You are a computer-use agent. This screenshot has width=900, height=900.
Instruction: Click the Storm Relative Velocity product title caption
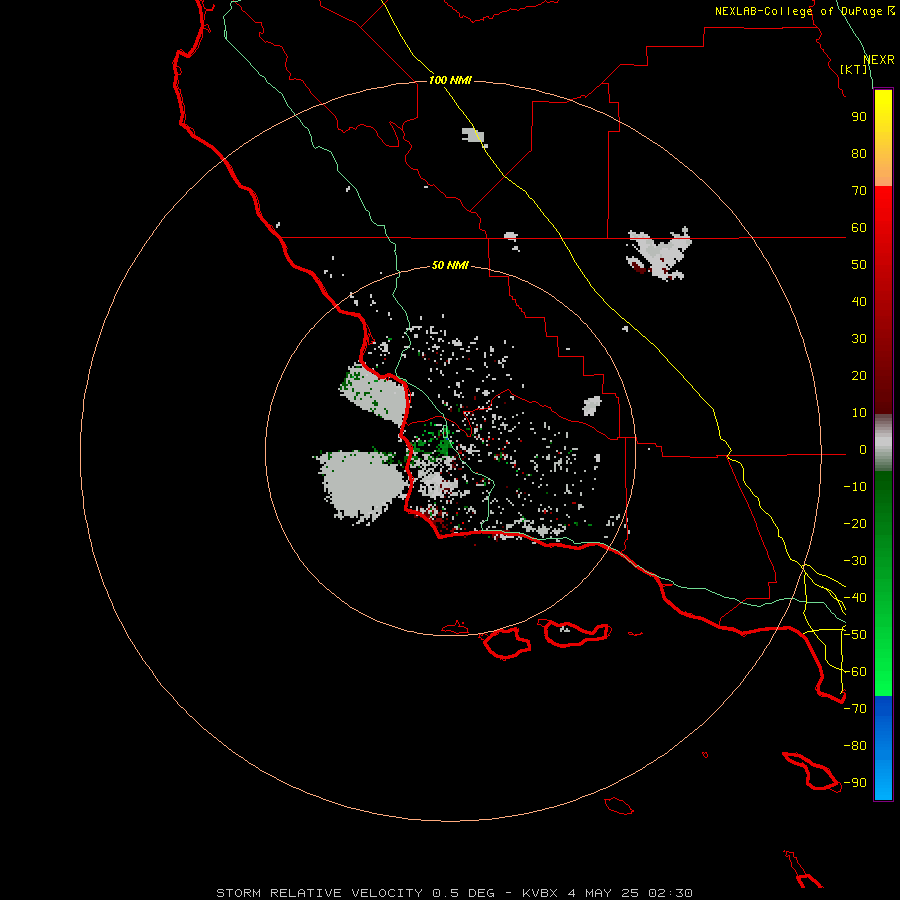click(454, 893)
